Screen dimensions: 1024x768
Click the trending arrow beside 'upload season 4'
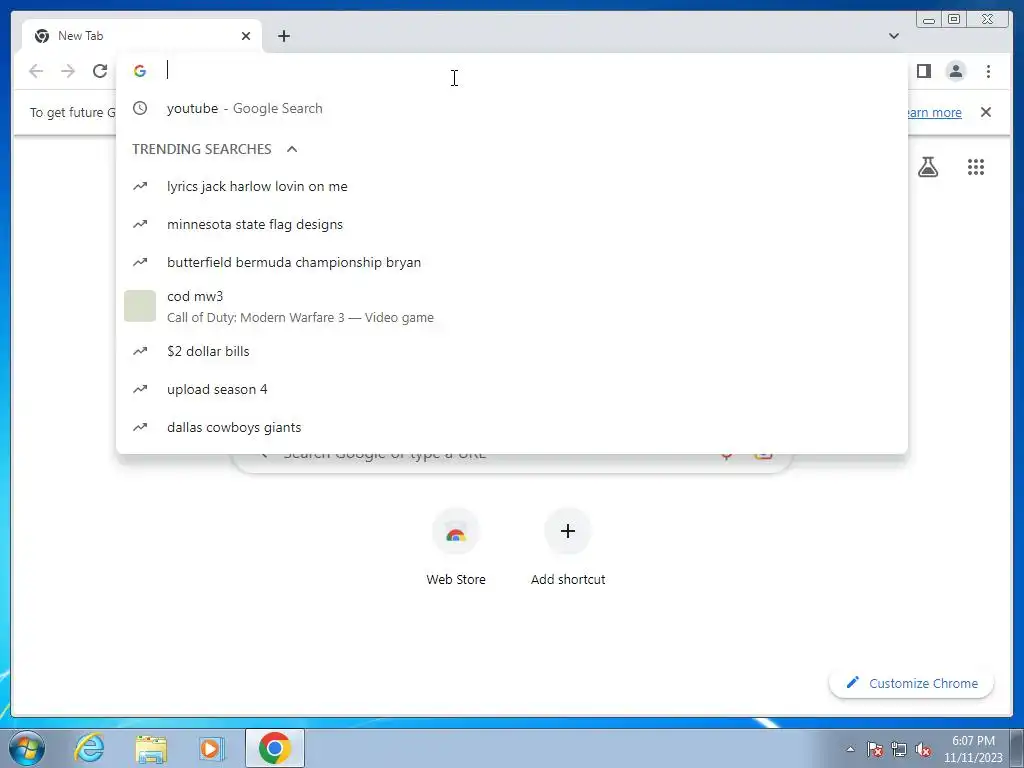point(140,389)
